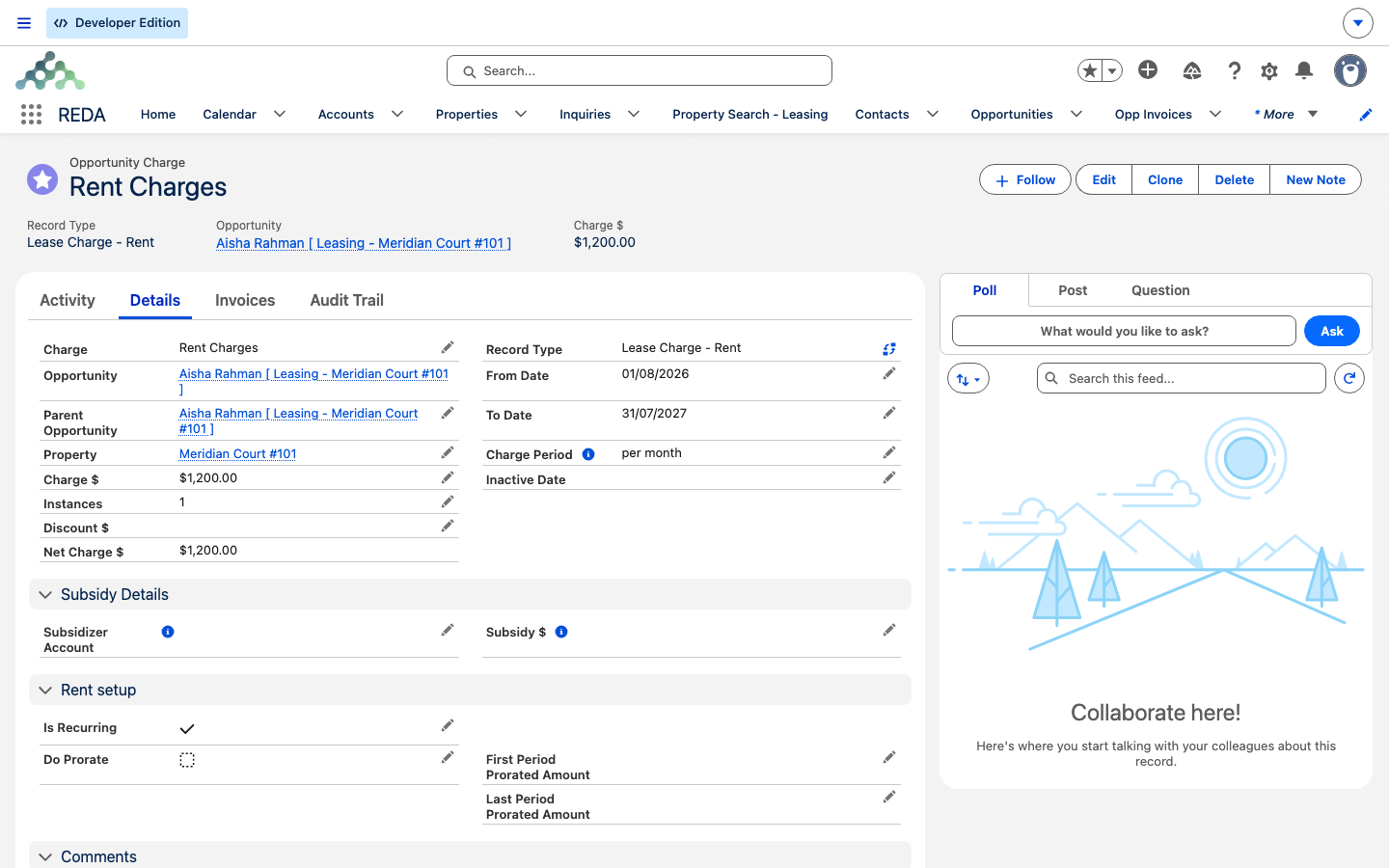Click the Follow button
The image size is (1389, 868).
pos(1025,179)
